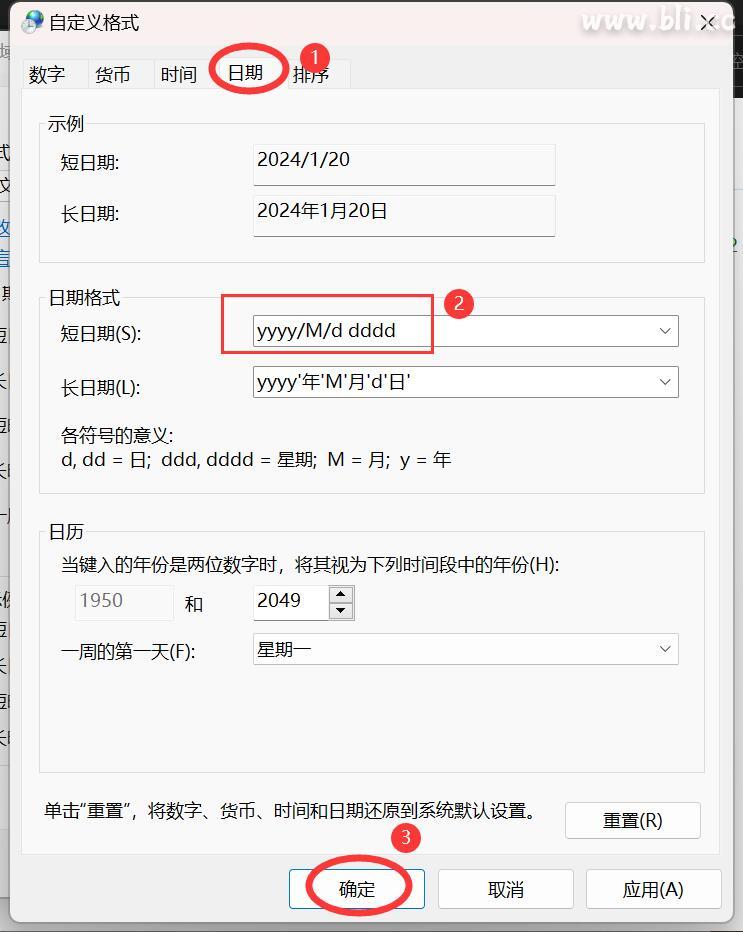Click the 长日期 example field 2024年1月20日
This screenshot has height=932, width=743.
point(404,216)
